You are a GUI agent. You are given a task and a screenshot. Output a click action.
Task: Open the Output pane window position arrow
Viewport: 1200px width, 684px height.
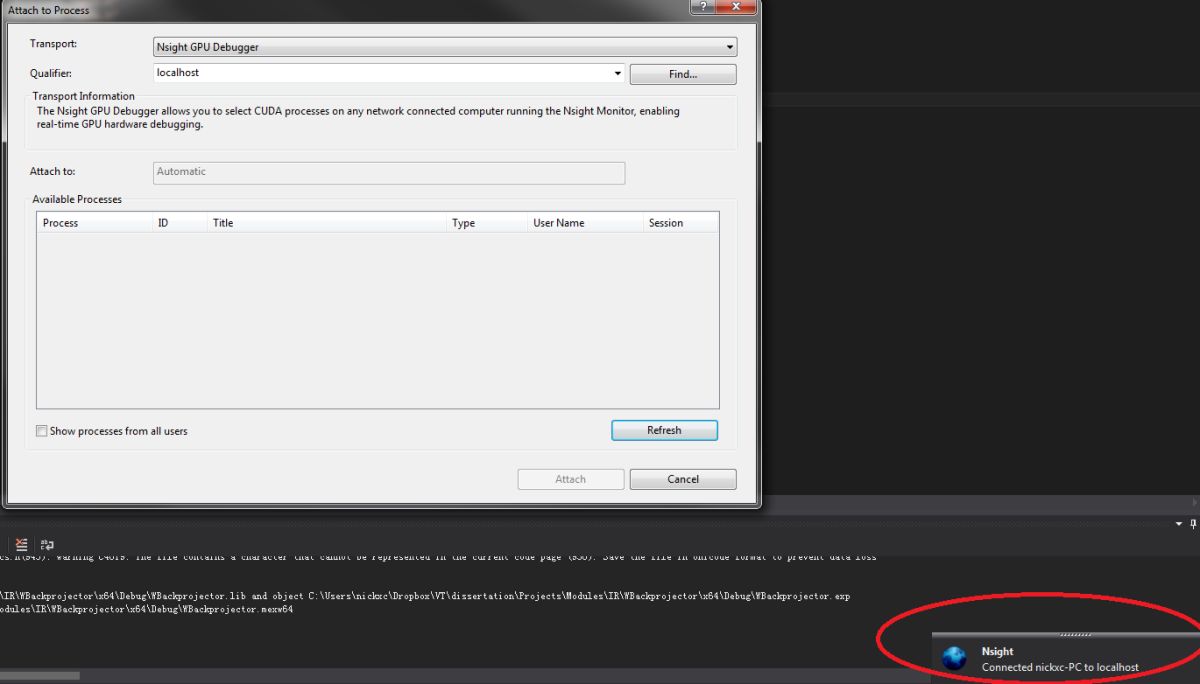(1177, 524)
